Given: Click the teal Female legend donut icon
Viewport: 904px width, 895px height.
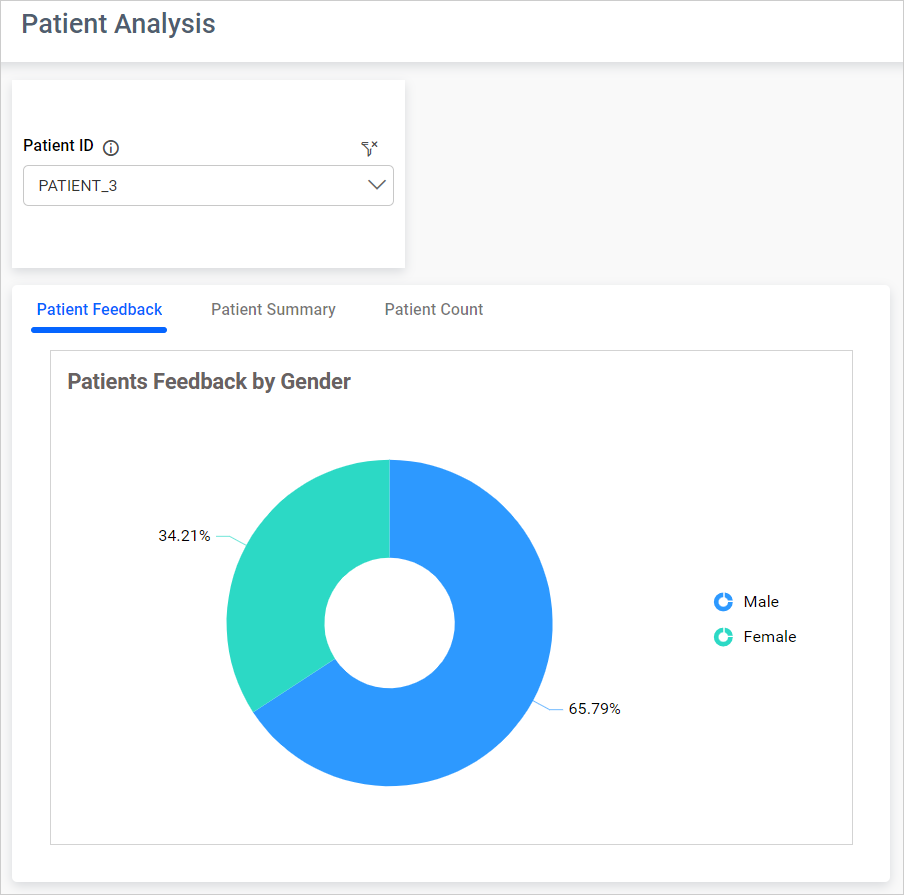Looking at the screenshot, I should [722, 636].
